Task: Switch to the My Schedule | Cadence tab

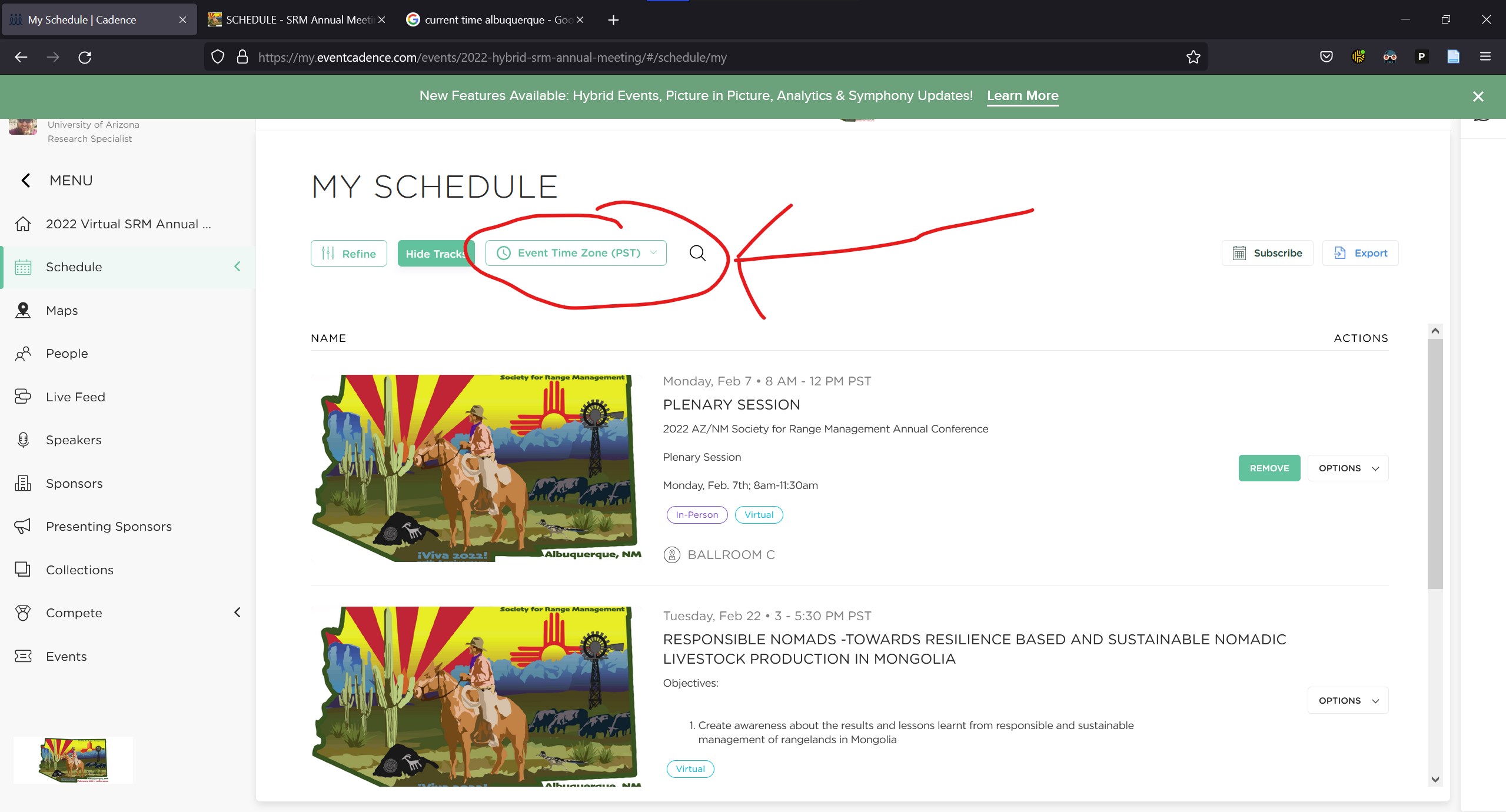Action: (99, 20)
